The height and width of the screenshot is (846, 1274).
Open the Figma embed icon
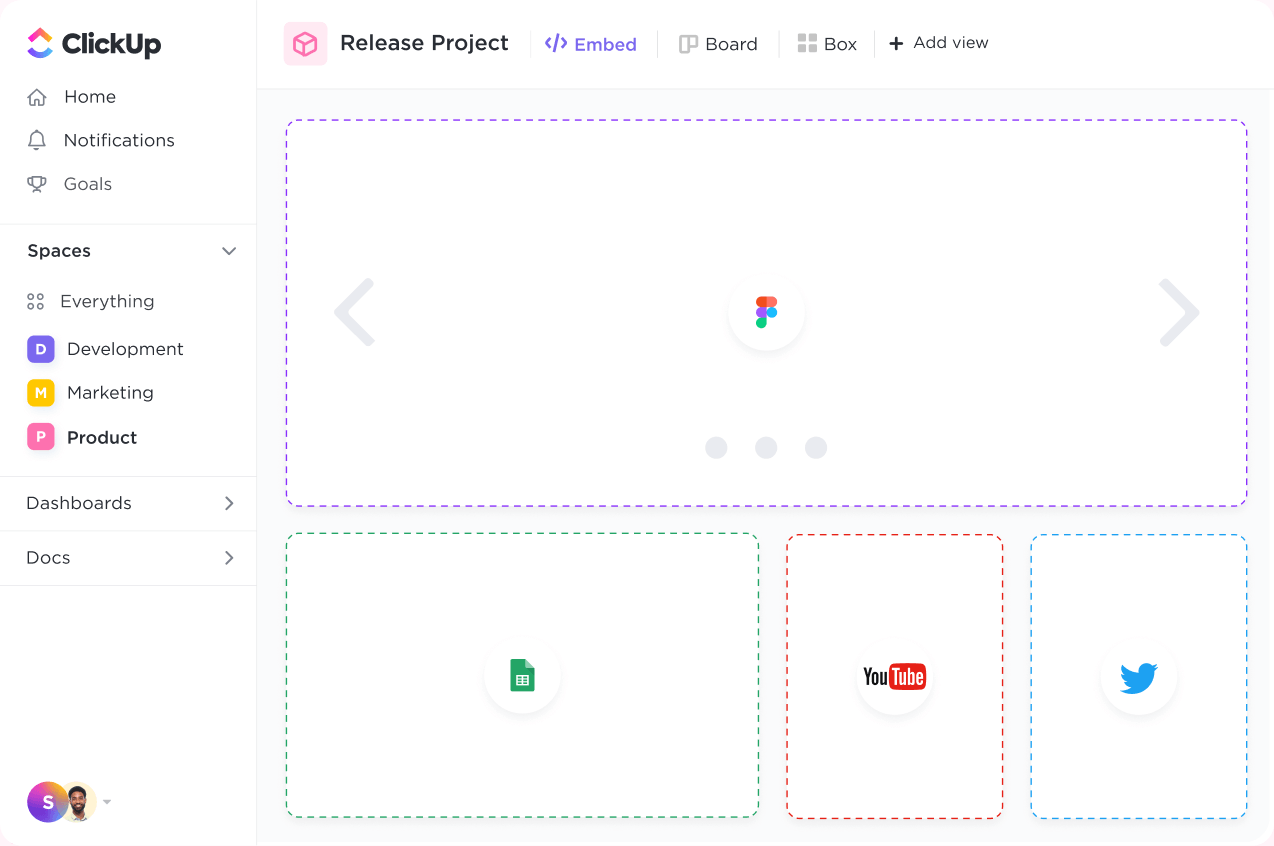(766, 313)
